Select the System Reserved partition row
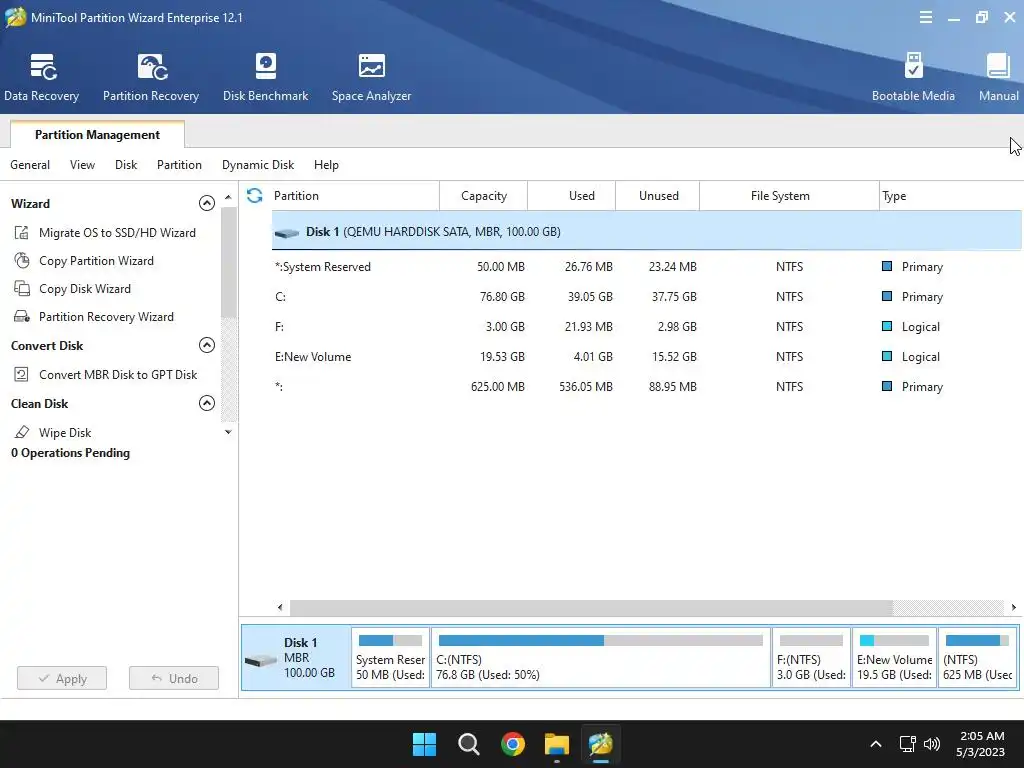Viewport: 1024px width, 768px height. pyautogui.click(x=647, y=266)
